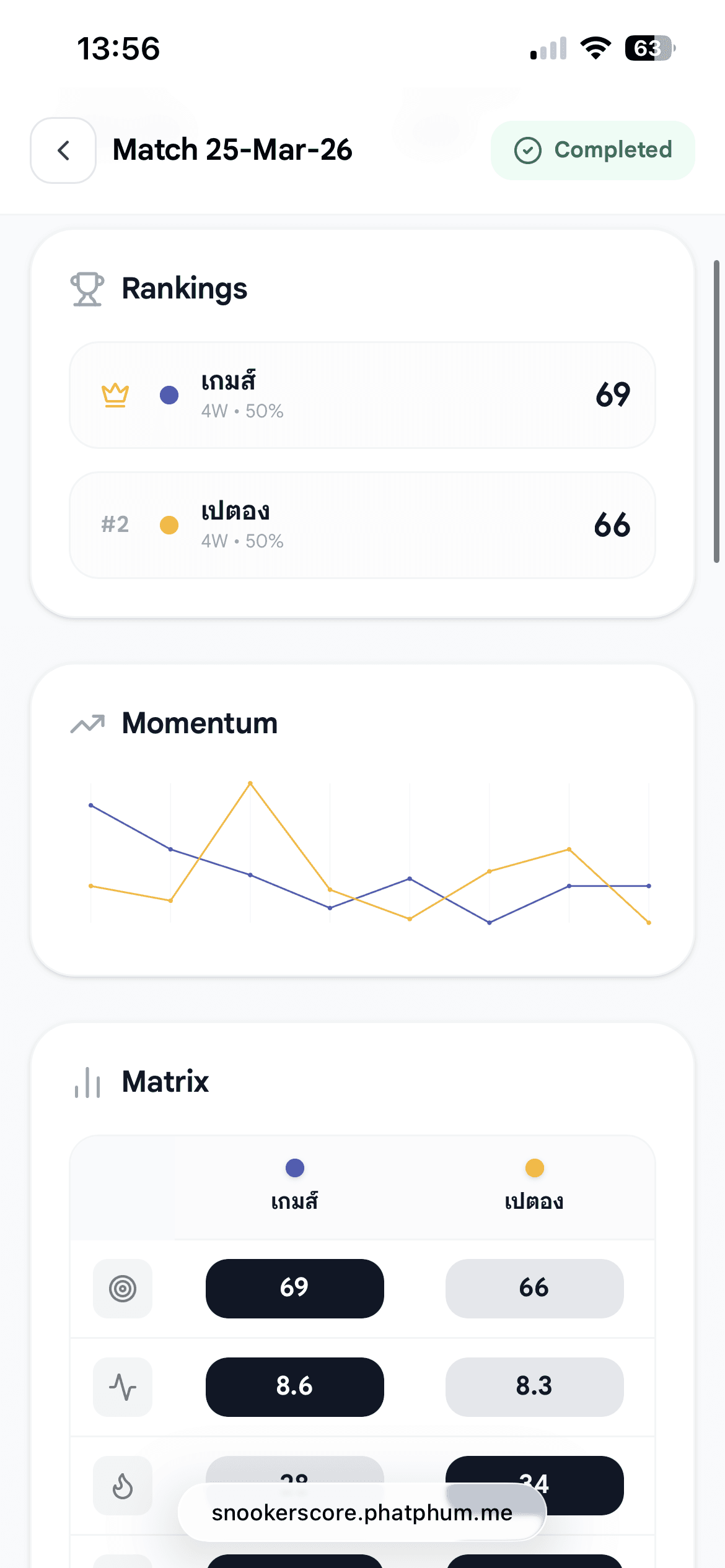
Task: Select the #2 ranked player card
Action: point(362,525)
